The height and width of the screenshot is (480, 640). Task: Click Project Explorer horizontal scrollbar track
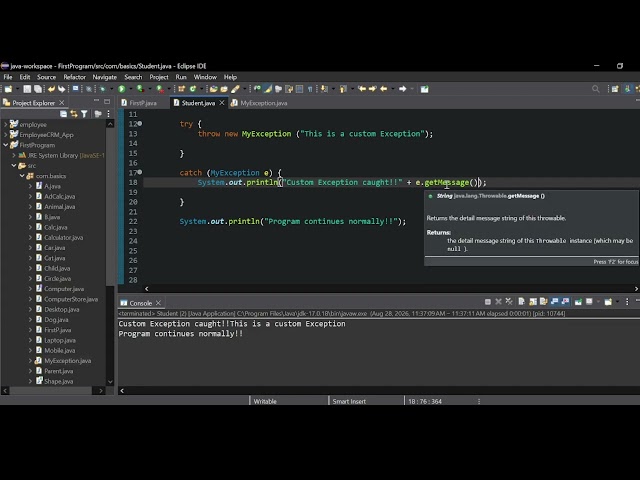tap(51, 391)
